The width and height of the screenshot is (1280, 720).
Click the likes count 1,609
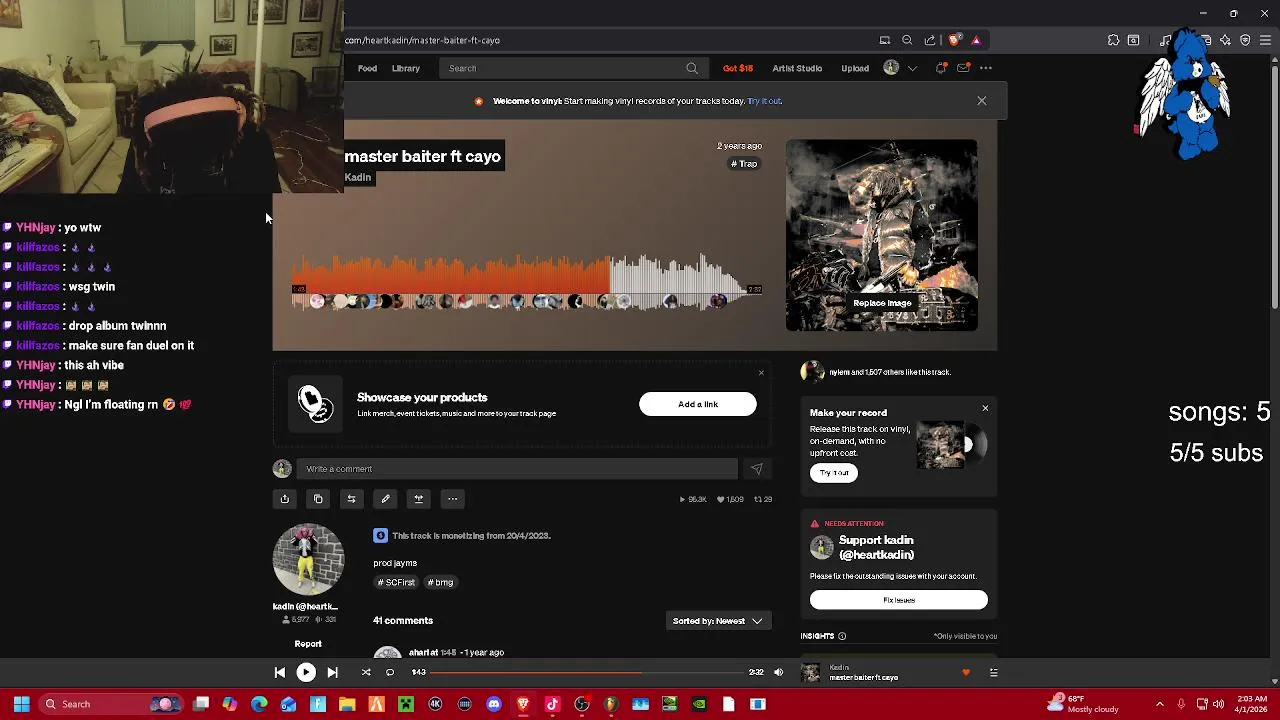coord(730,499)
